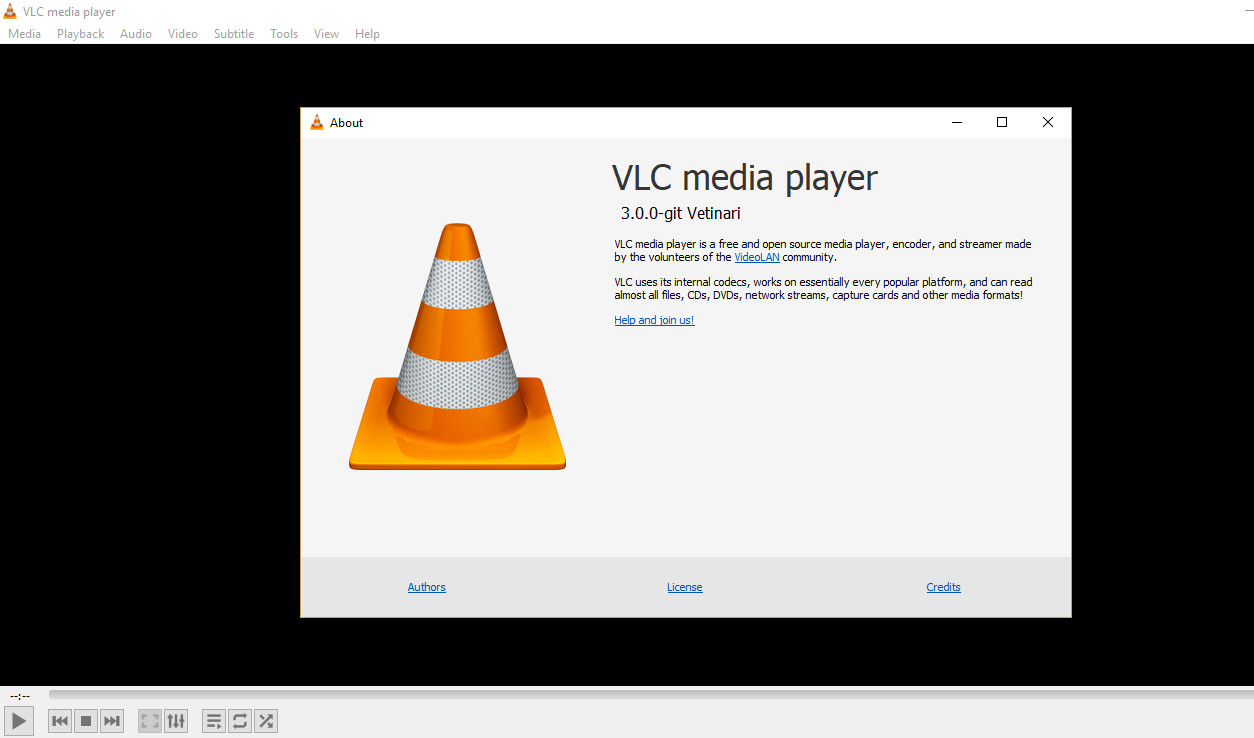This screenshot has width=1254, height=738.
Task: Click the large VLC cone logo
Action: pyautogui.click(x=457, y=346)
